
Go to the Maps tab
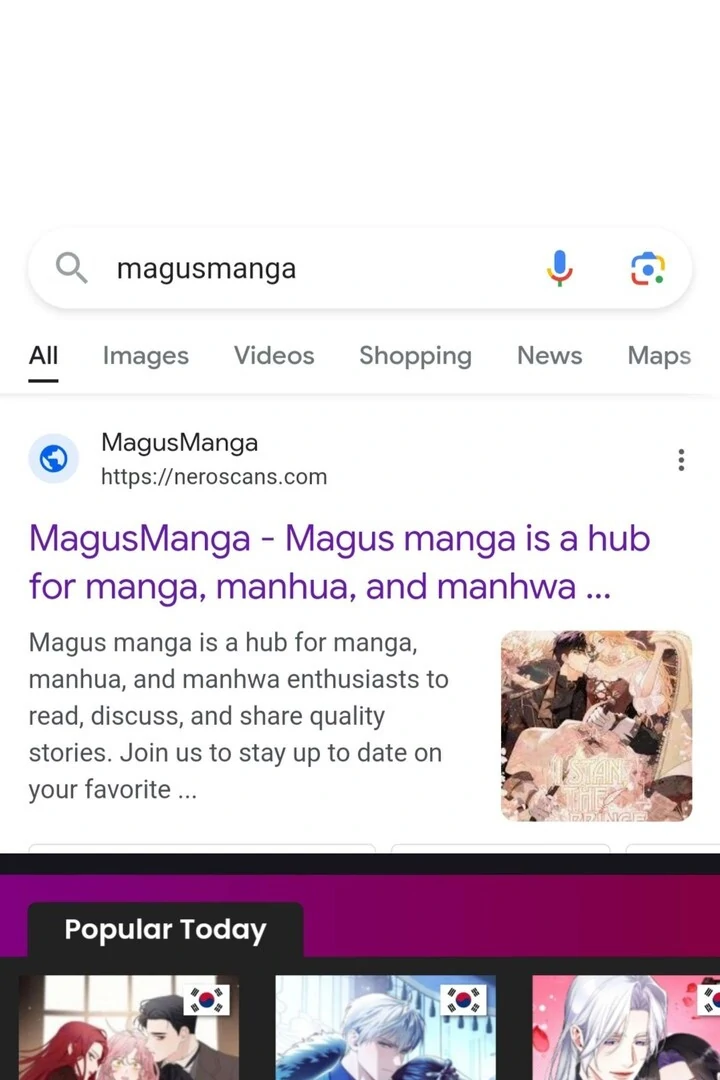point(659,356)
